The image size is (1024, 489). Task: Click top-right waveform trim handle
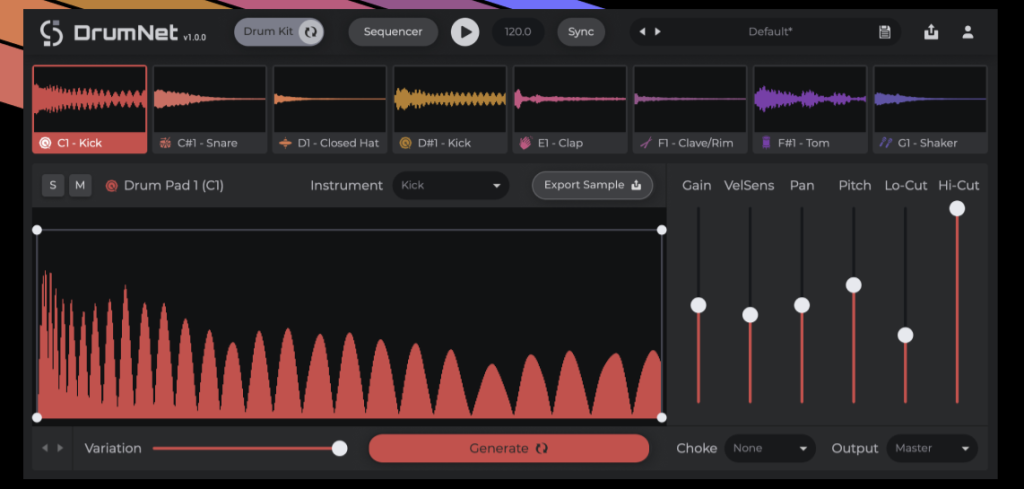[662, 230]
